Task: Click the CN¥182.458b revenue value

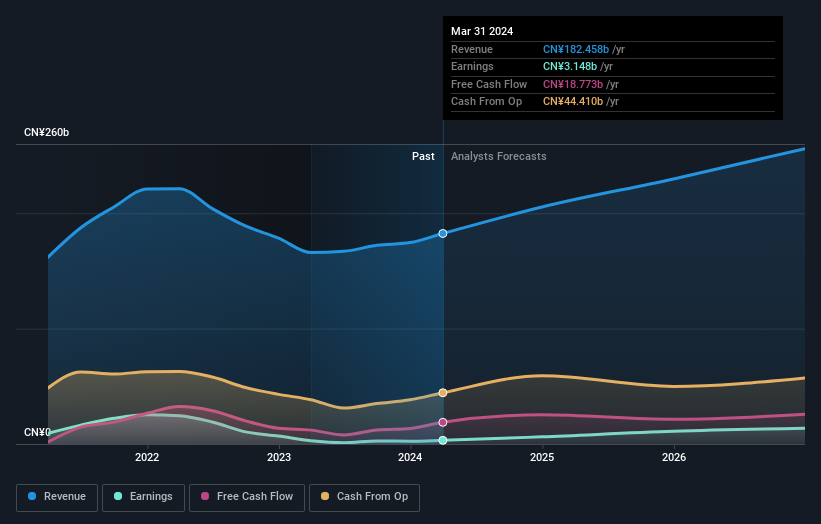Action: pos(576,49)
